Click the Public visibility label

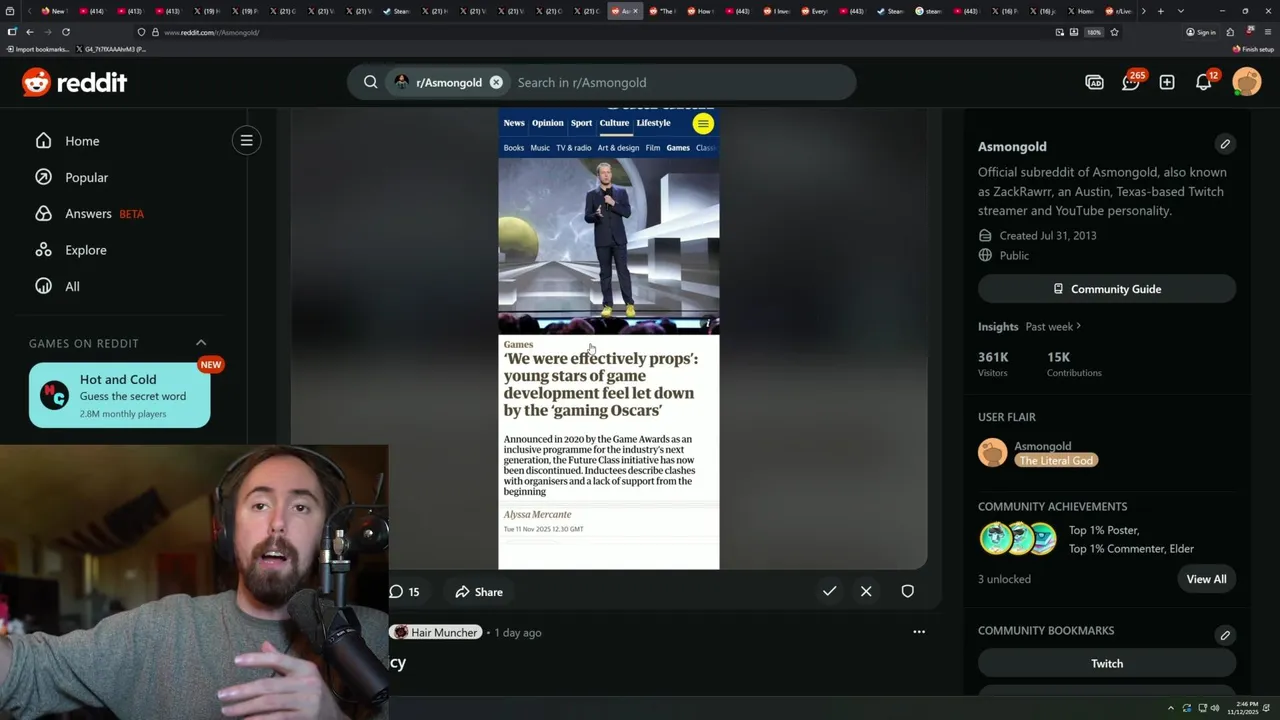point(1014,256)
